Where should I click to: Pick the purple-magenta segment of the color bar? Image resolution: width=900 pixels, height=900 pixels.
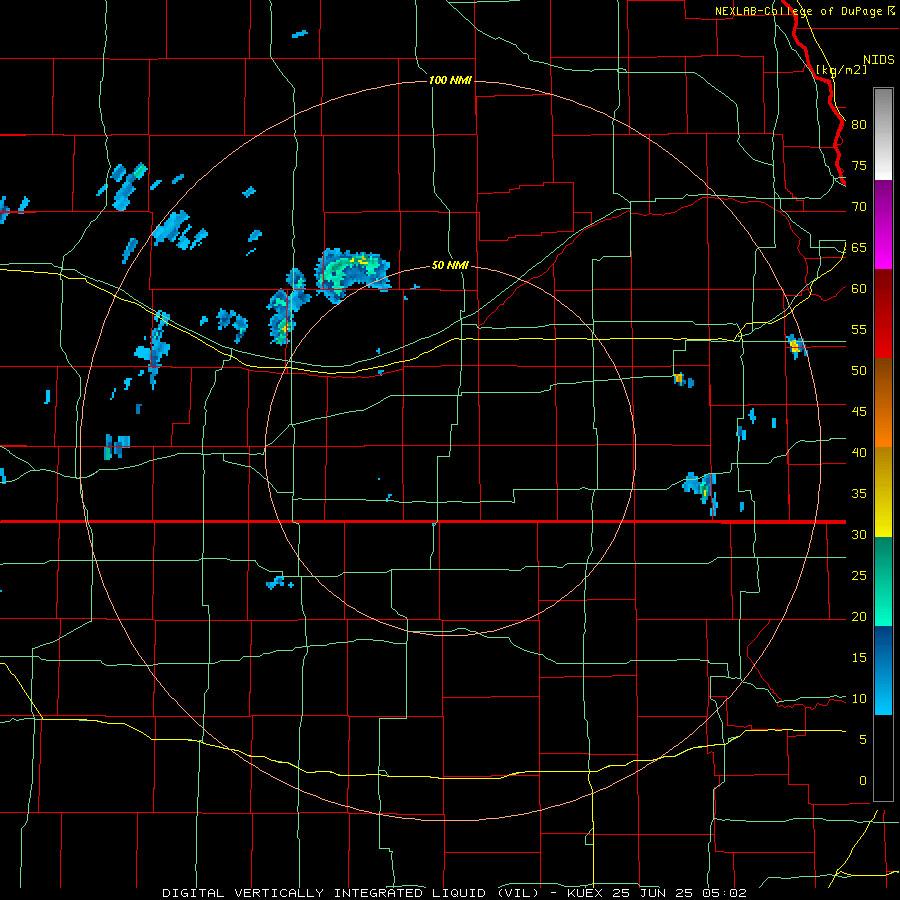[883, 224]
